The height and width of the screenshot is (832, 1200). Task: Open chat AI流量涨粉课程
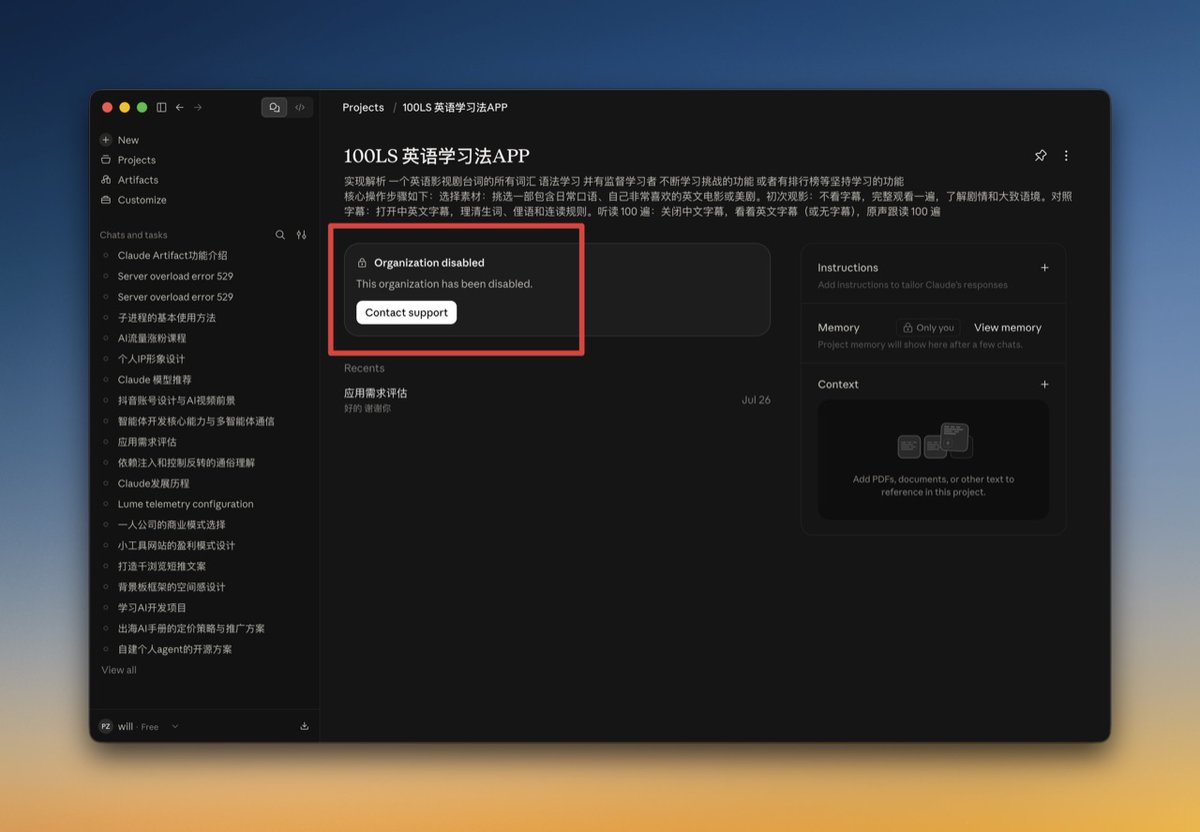152,339
